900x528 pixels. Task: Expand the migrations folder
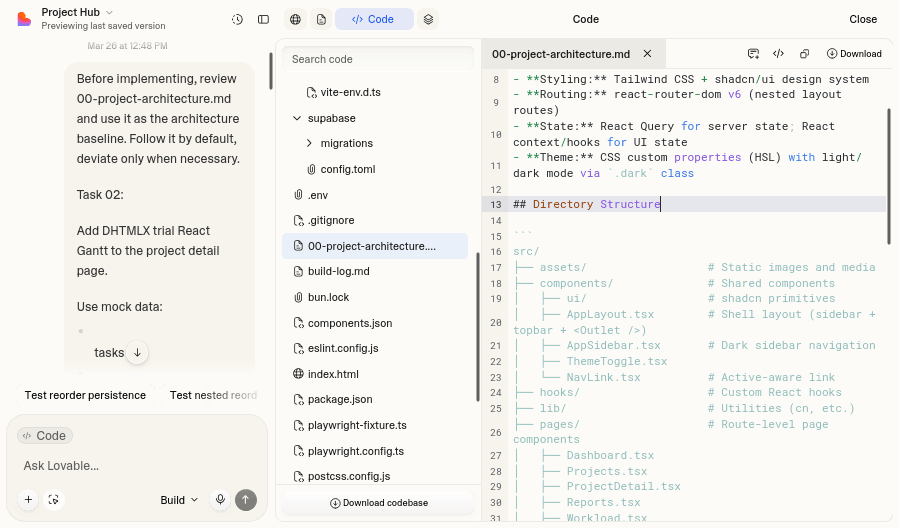point(309,143)
